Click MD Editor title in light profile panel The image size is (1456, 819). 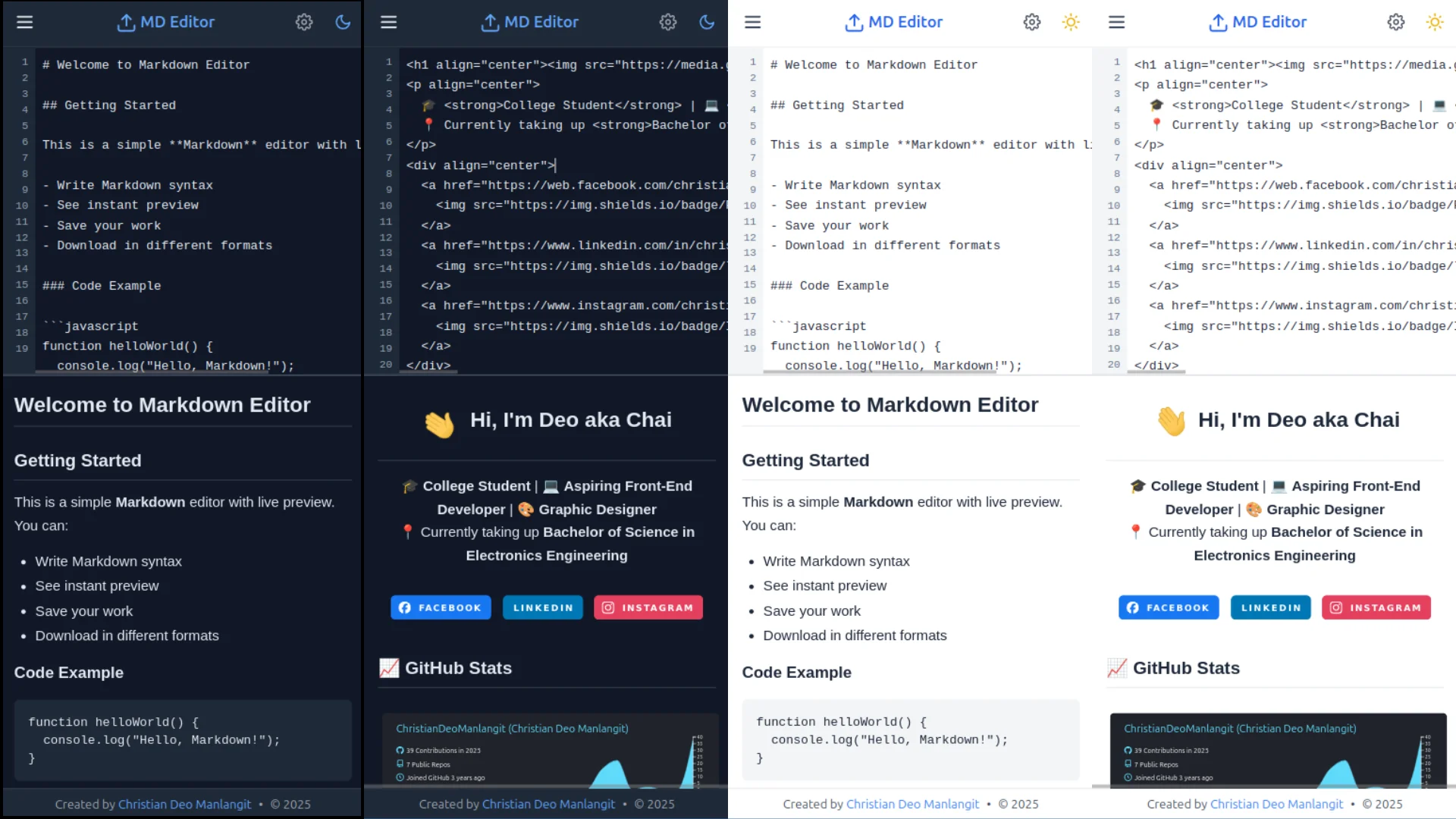click(1269, 22)
